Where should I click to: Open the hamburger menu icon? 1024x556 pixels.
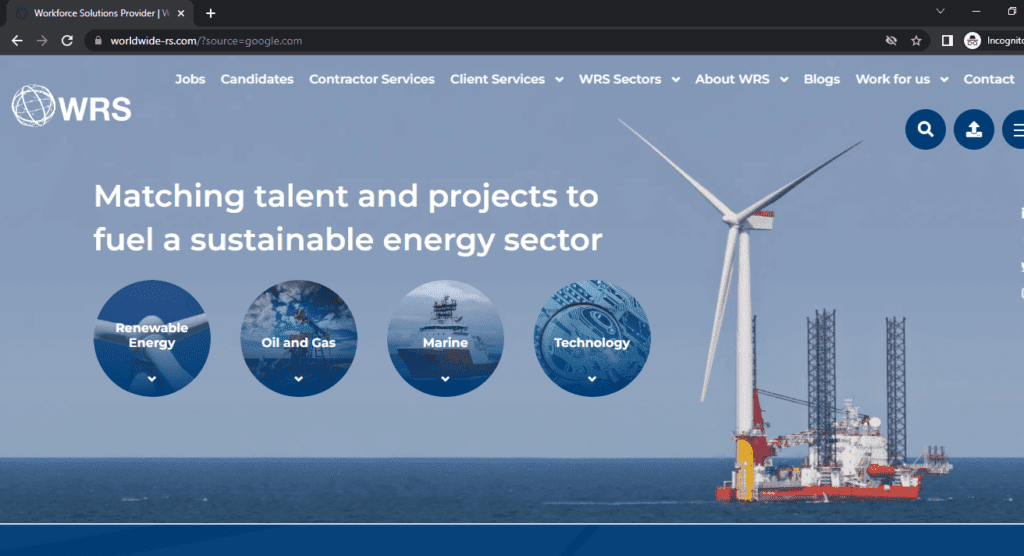point(1015,129)
